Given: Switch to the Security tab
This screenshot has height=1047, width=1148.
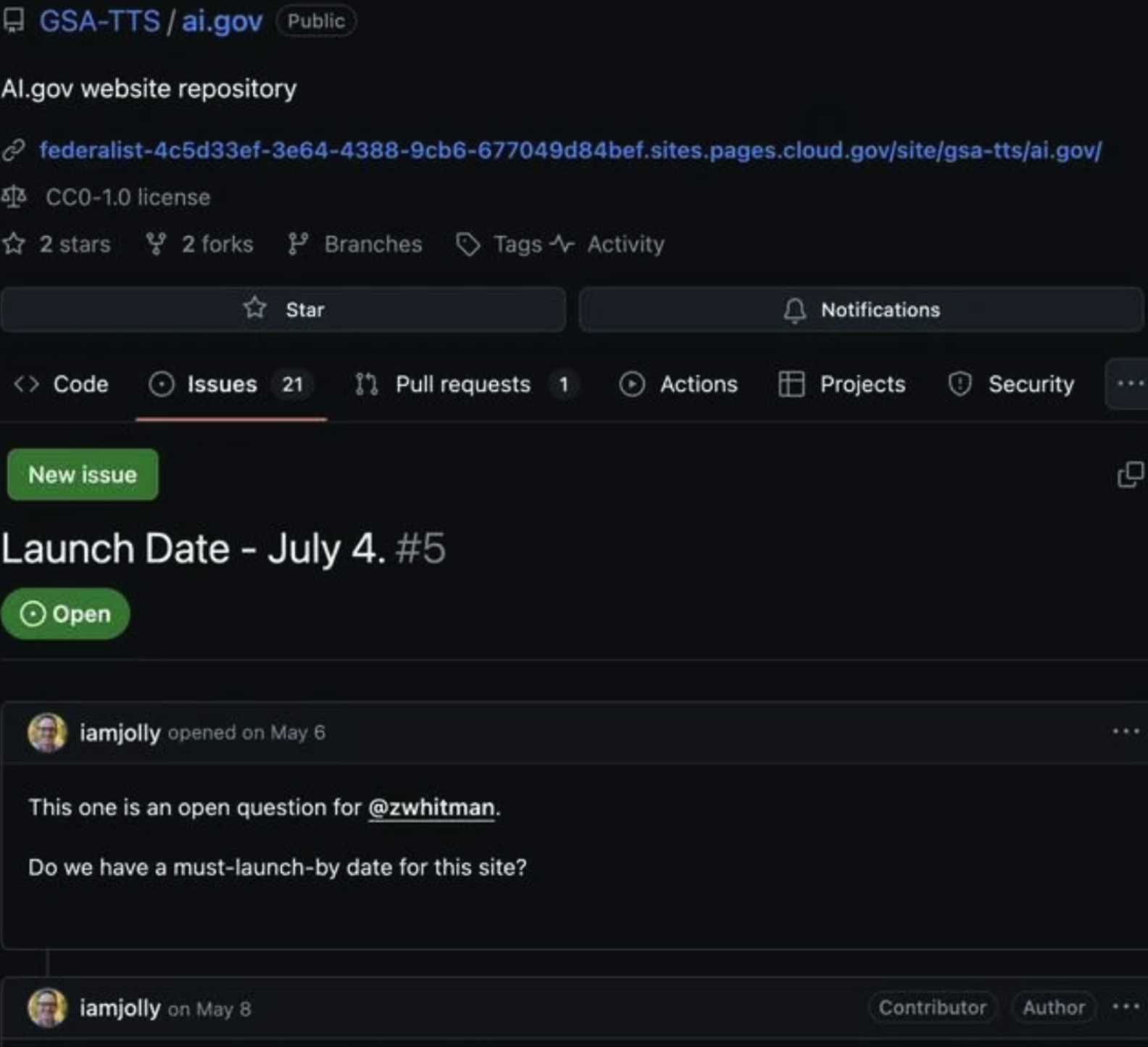Looking at the screenshot, I should [1011, 384].
